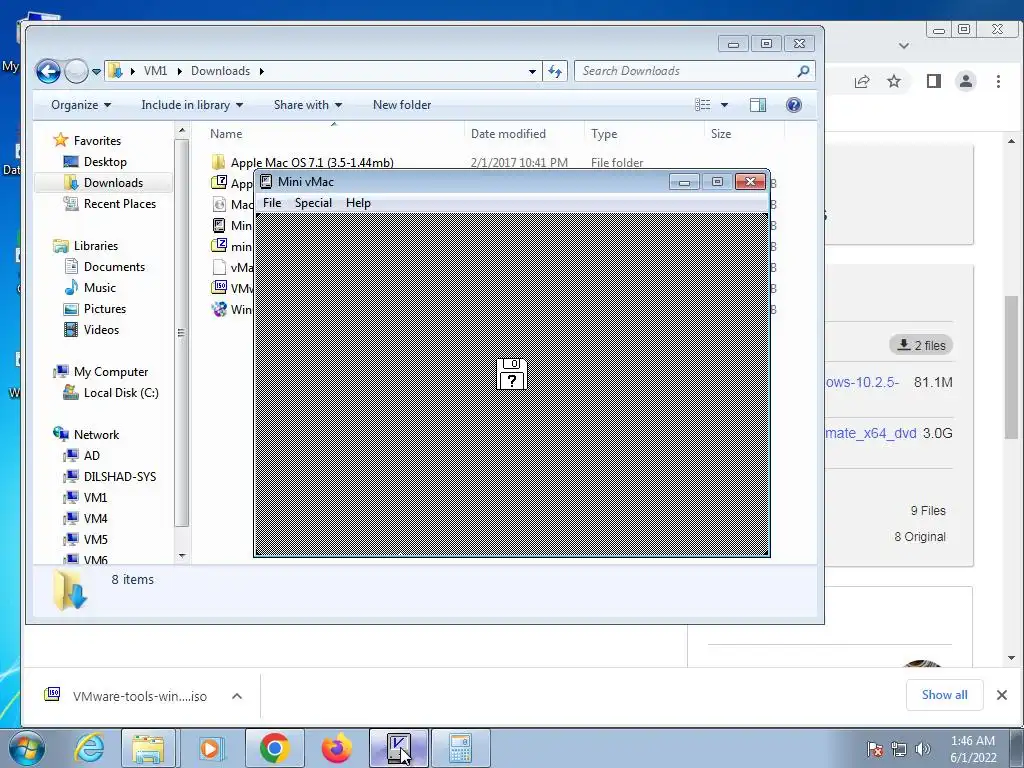This screenshot has height=768, width=1024.
Task: Select Recent Places under Favorites
Action: [x=120, y=204]
